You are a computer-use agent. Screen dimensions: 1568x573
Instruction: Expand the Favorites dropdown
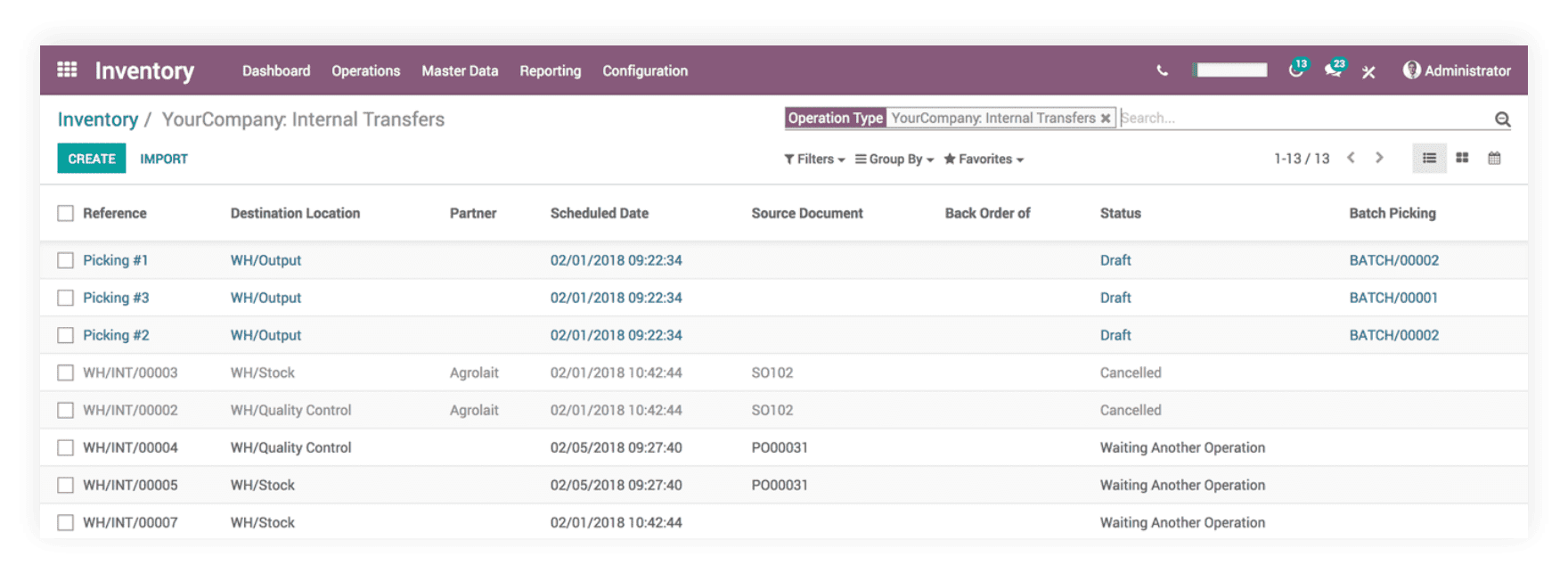coord(984,159)
